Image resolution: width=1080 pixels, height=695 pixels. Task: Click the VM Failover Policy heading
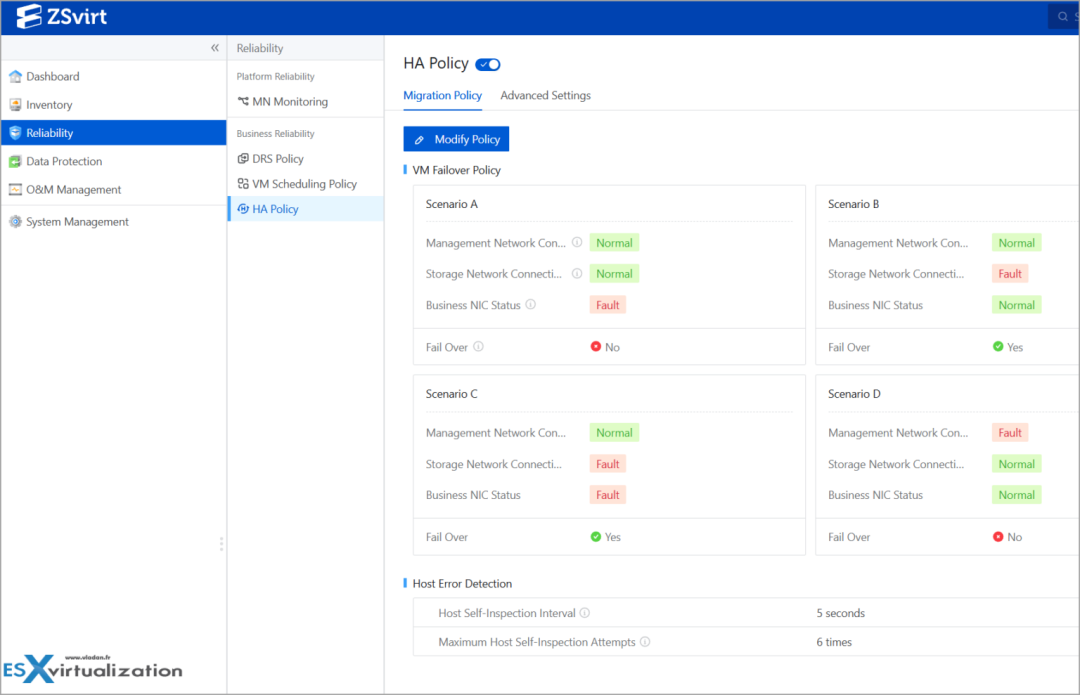point(456,170)
